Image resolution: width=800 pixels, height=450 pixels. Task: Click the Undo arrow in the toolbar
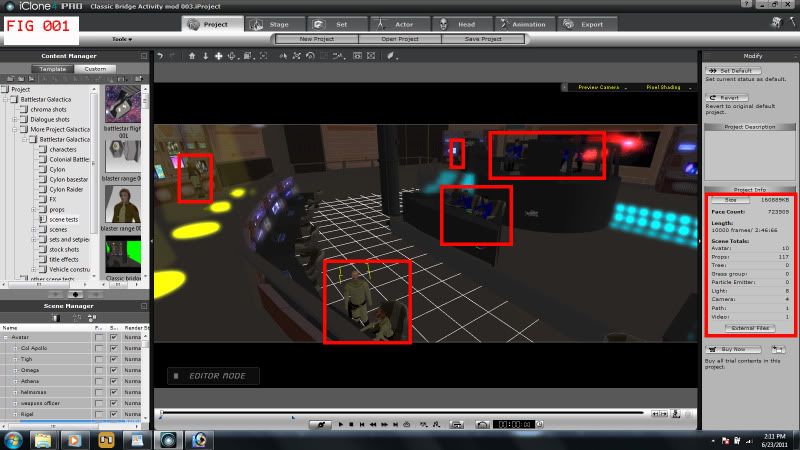click(x=160, y=56)
